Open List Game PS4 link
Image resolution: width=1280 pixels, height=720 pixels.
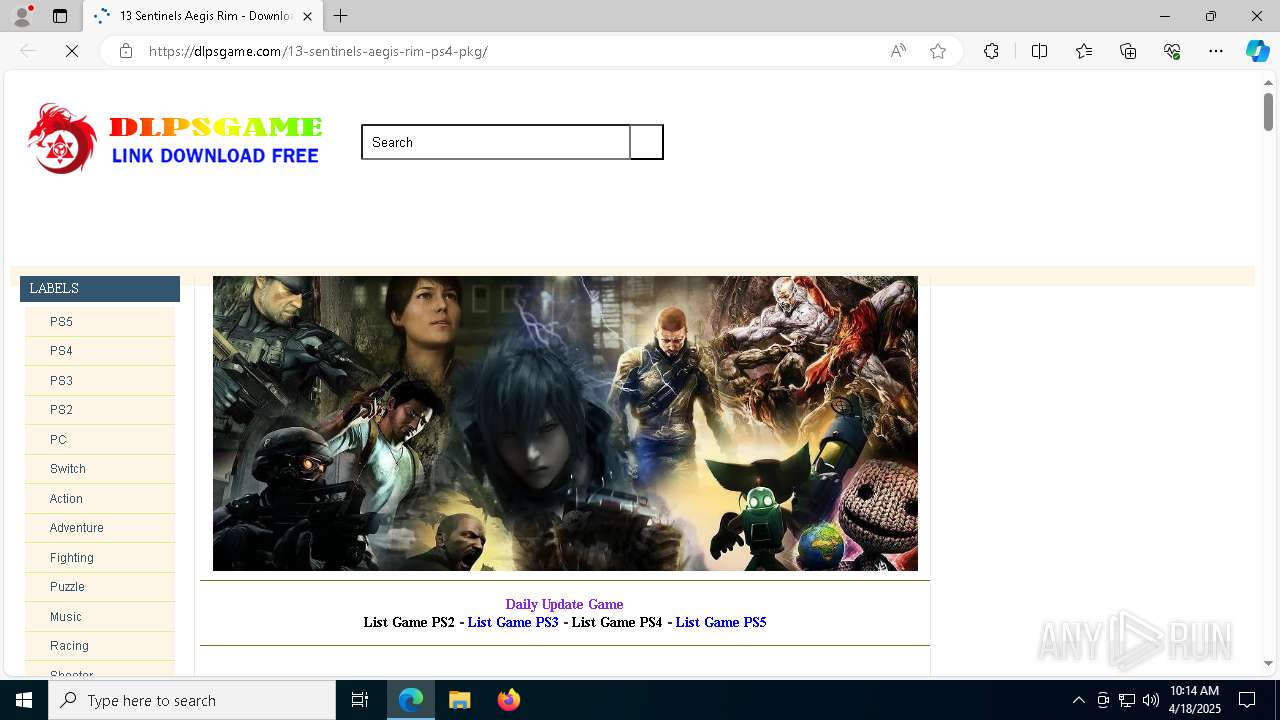[617, 622]
